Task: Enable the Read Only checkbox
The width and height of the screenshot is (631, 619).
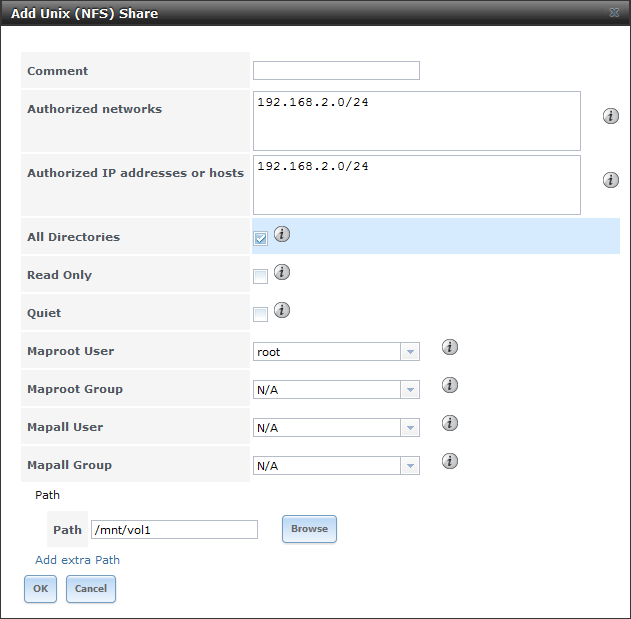Action: pos(260,276)
